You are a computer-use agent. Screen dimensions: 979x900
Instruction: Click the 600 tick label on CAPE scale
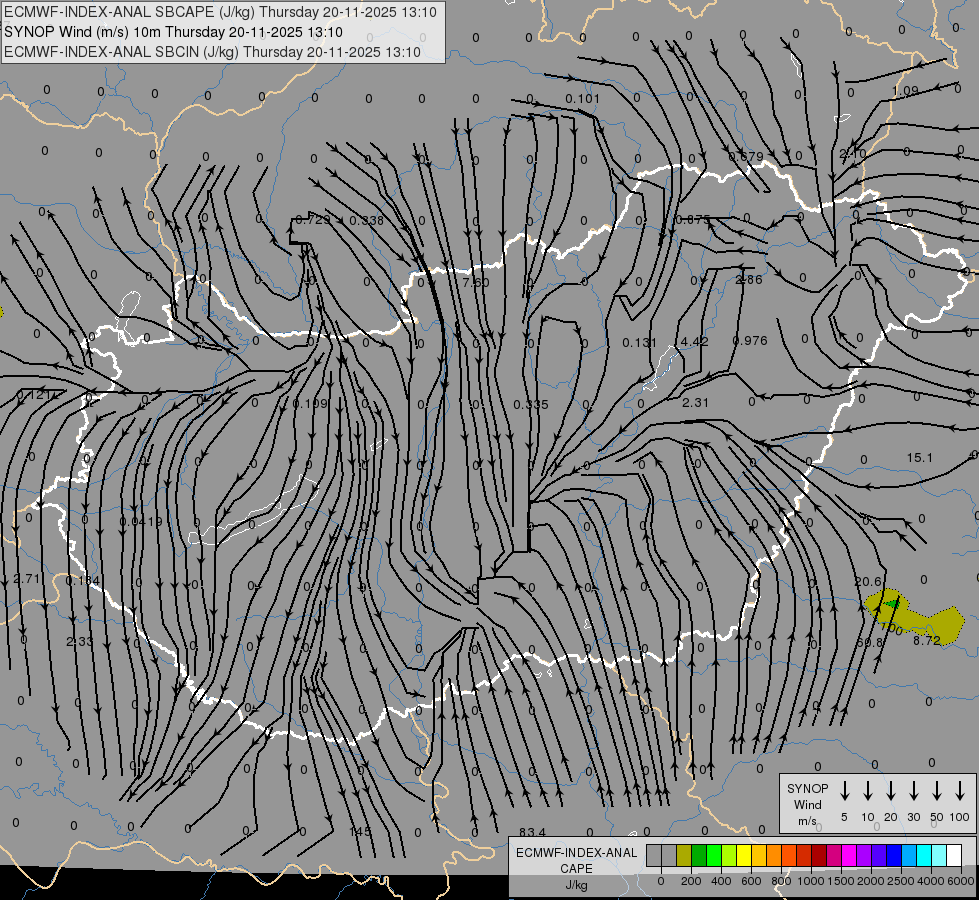click(751, 881)
